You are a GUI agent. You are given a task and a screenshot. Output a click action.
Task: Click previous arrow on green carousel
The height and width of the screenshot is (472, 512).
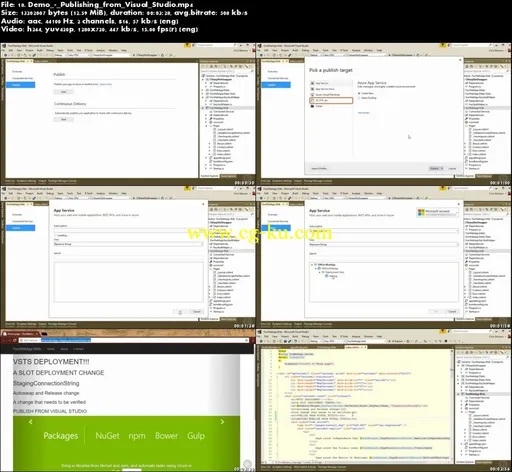pyautogui.click(x=31, y=422)
